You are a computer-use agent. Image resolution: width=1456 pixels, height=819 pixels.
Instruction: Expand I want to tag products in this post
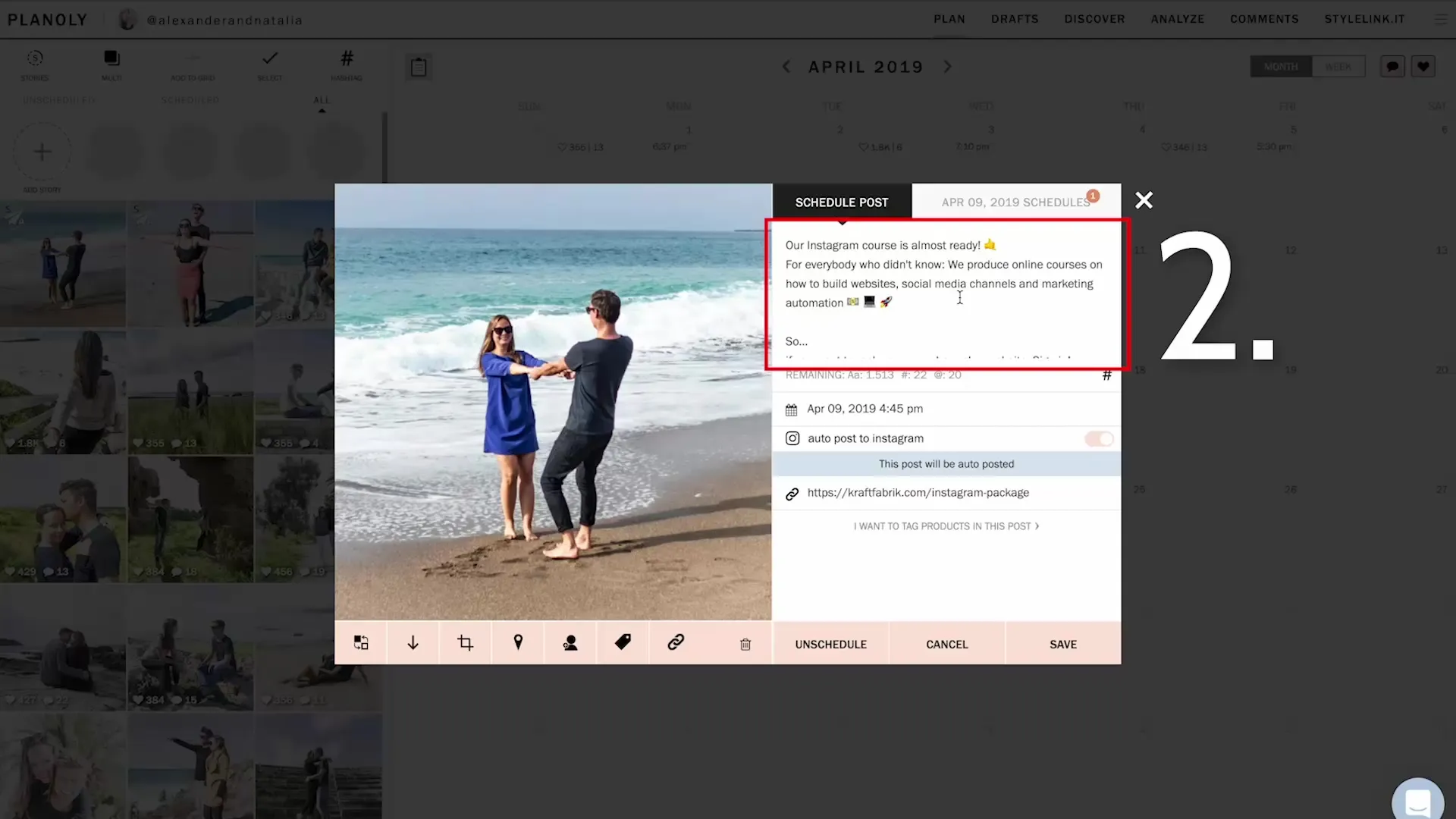pyautogui.click(x=946, y=526)
